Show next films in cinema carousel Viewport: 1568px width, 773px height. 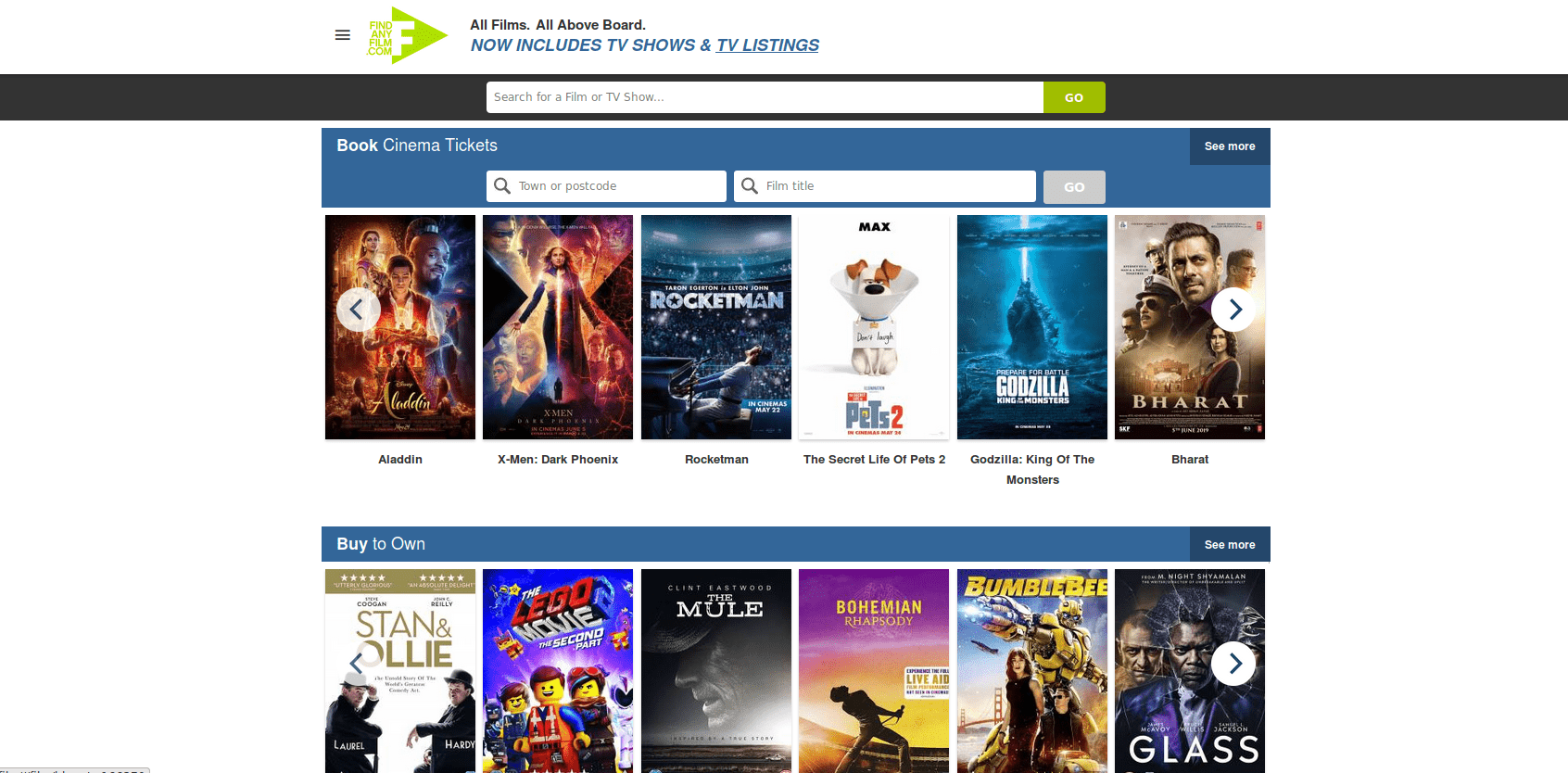click(x=1233, y=310)
